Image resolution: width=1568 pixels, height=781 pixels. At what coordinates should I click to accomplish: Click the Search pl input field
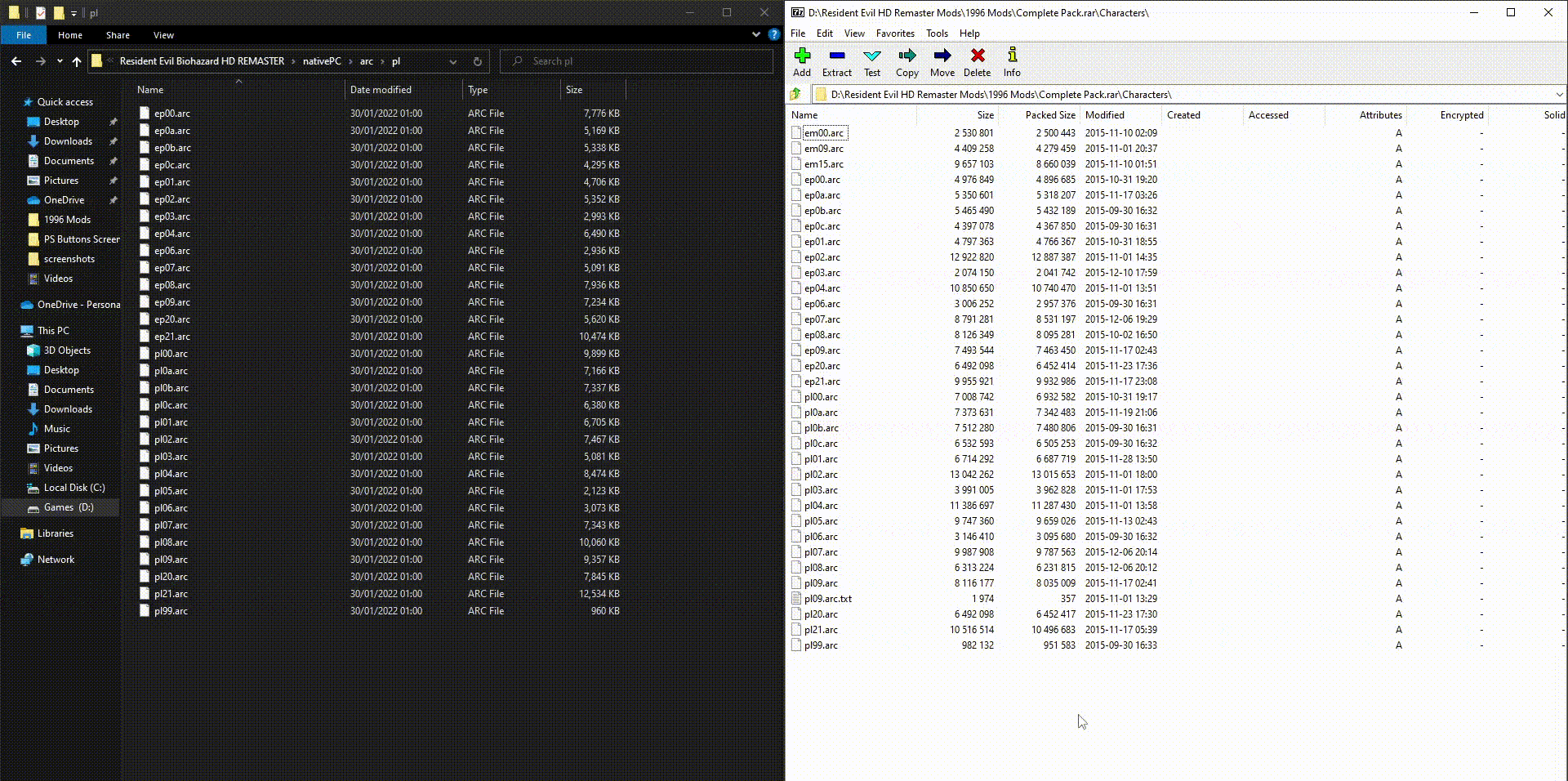(x=637, y=61)
